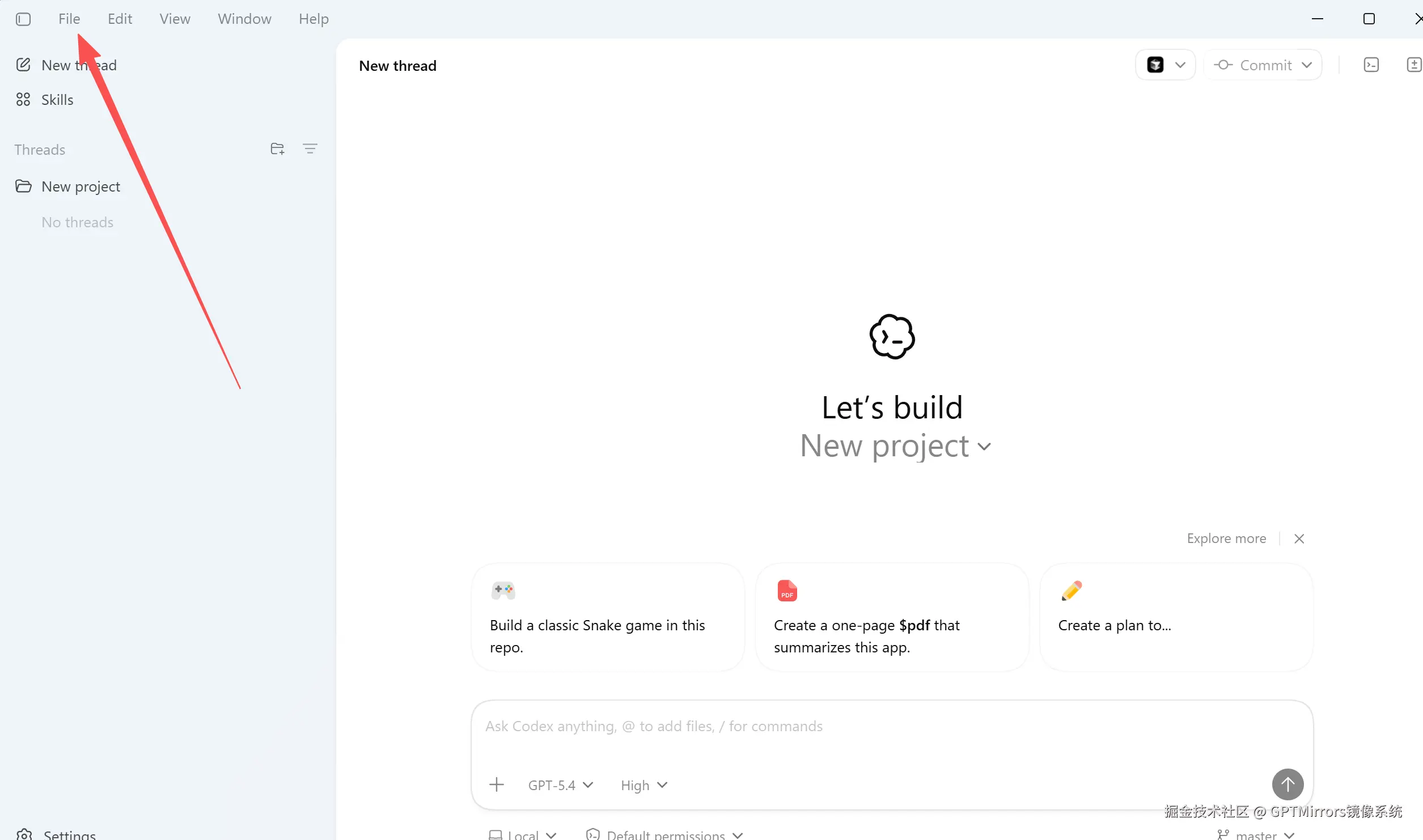The height and width of the screenshot is (840, 1423).
Task: Click the plus attach icon in composer
Action: (496, 785)
